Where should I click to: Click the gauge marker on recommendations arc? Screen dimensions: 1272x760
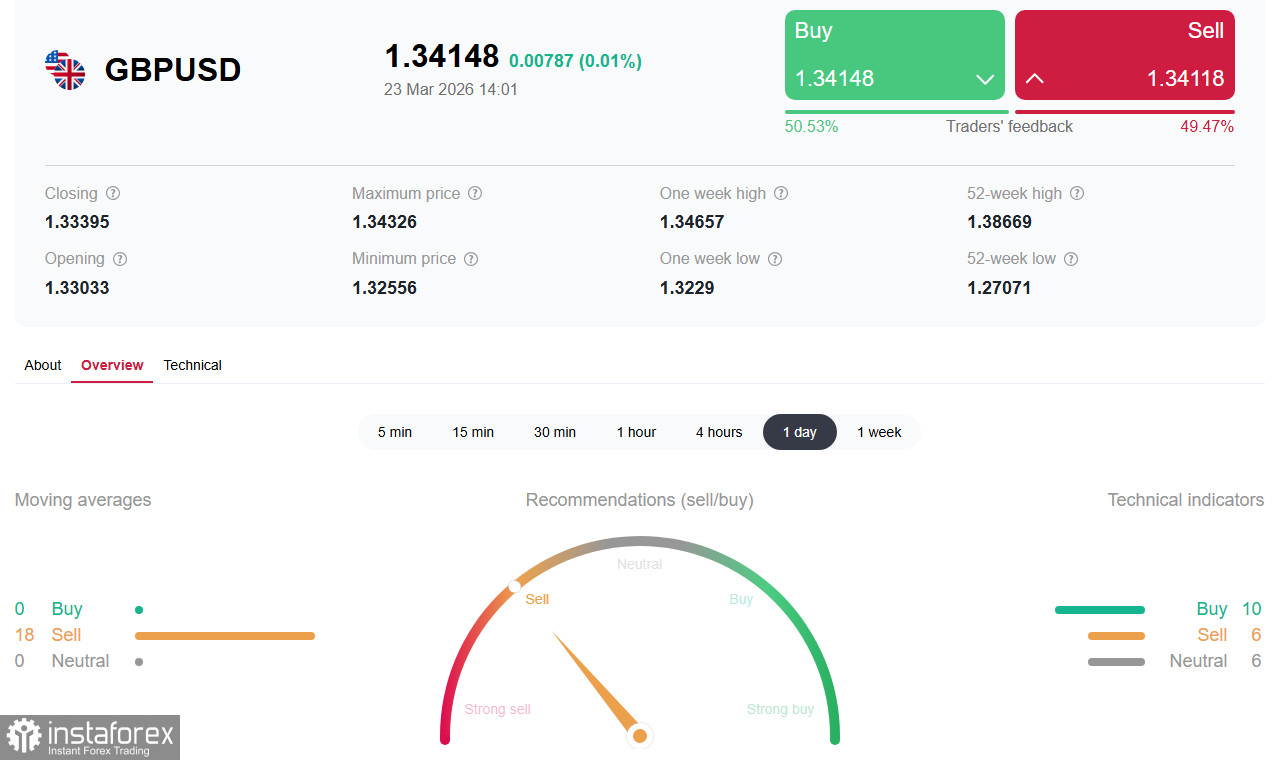tap(514, 587)
